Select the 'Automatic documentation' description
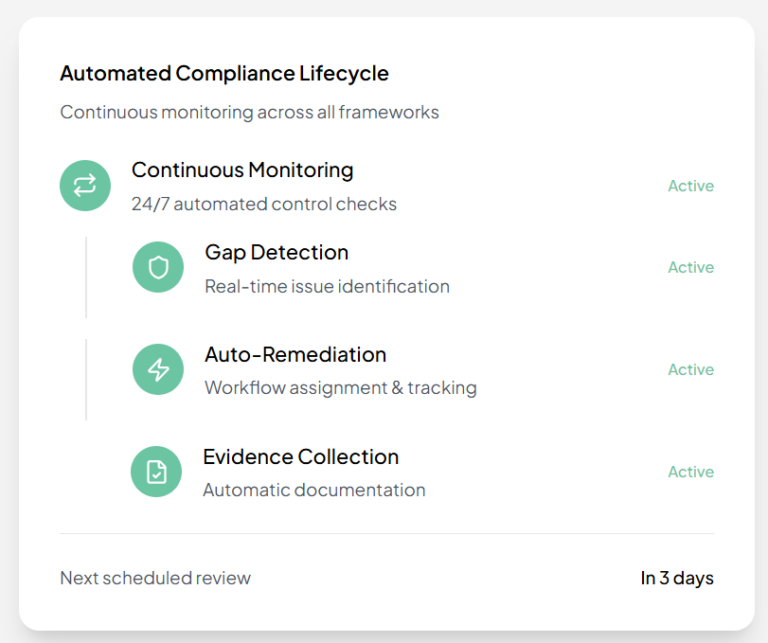The height and width of the screenshot is (643, 768). (314, 490)
